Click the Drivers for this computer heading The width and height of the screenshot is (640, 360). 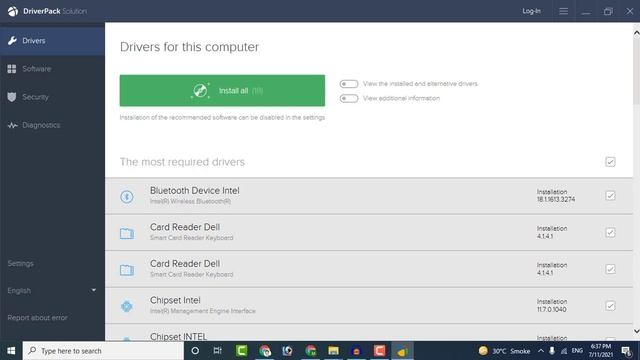(189, 47)
